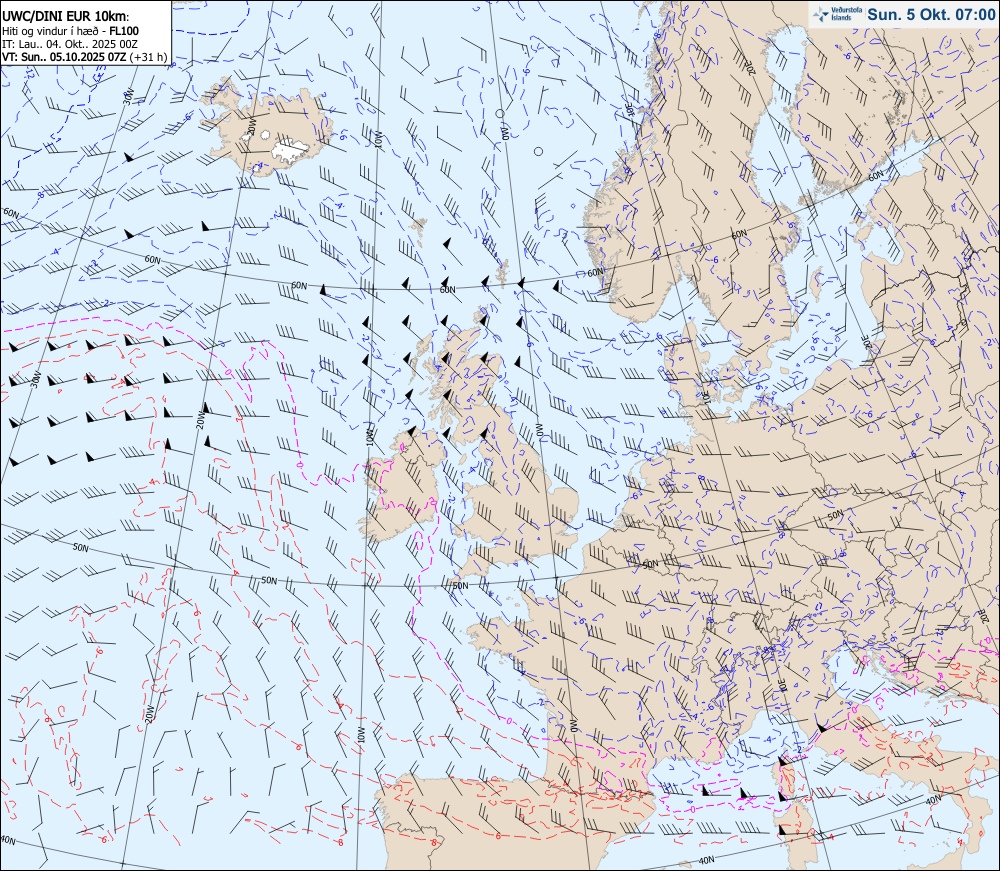Select the "(+31 h)" forecast offset text
The height and width of the screenshot is (871, 1000).
(148, 57)
